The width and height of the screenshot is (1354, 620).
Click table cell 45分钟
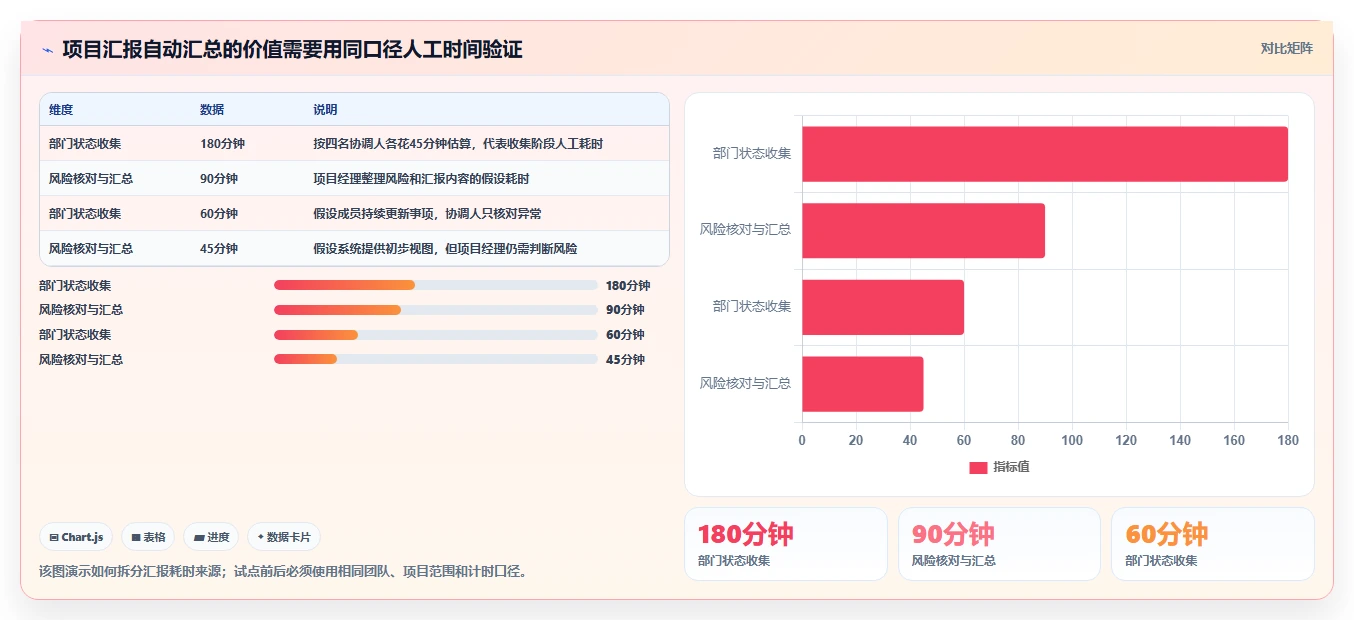tap(219, 249)
